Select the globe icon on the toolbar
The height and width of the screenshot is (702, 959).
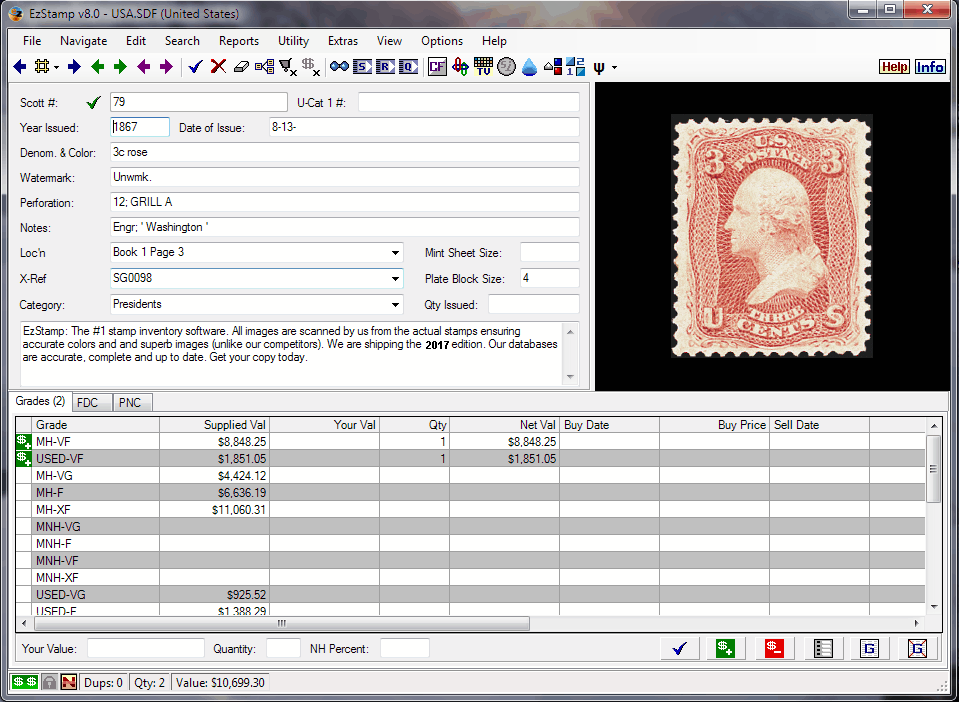tap(505, 66)
